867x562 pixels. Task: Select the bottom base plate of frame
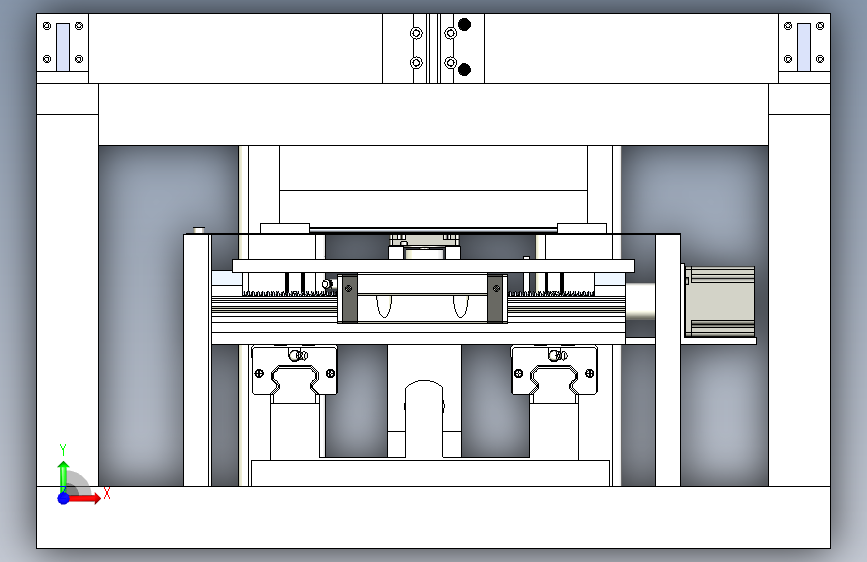point(434,517)
